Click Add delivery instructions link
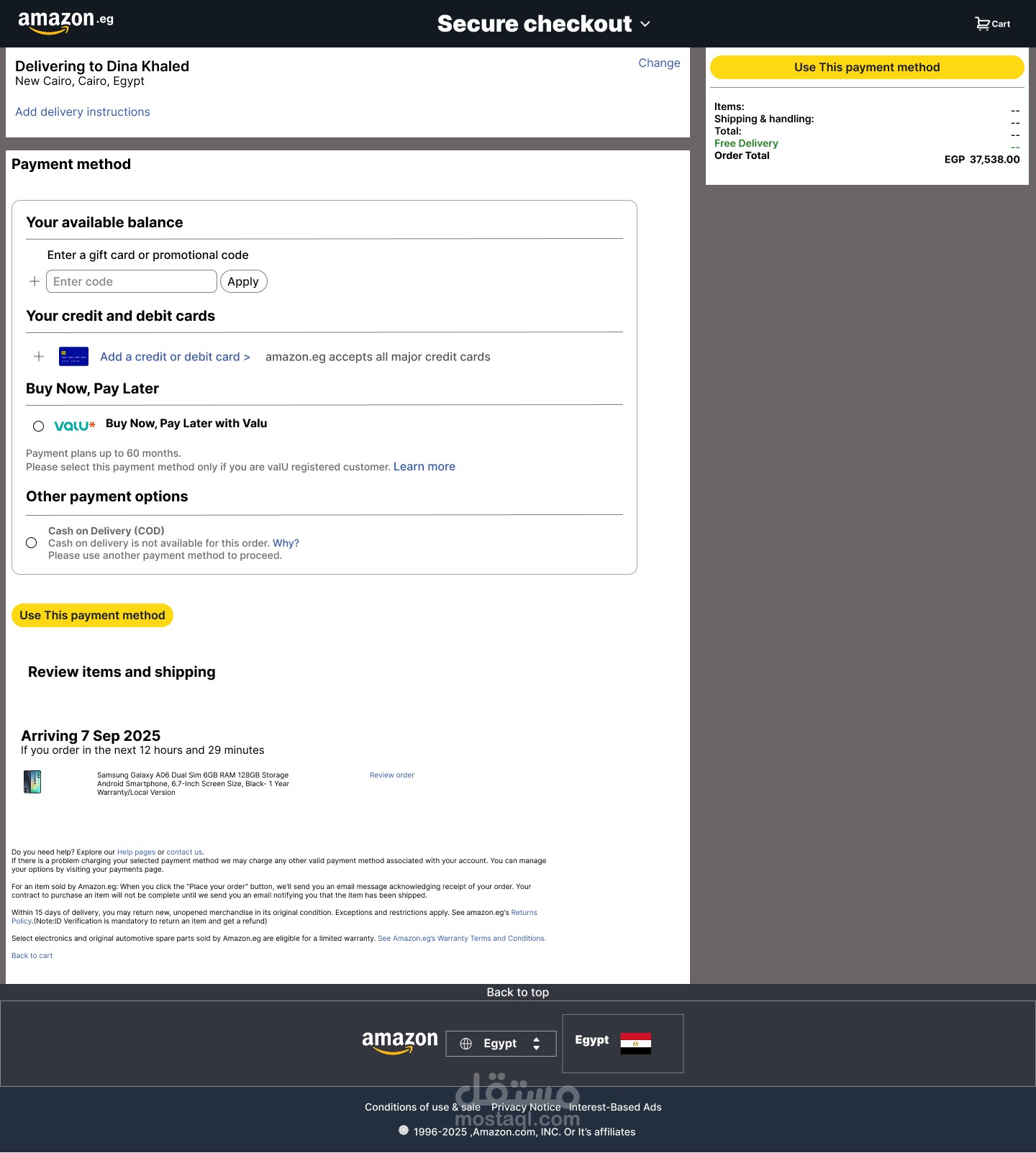Viewport: 1036px width, 1153px height. tap(83, 112)
